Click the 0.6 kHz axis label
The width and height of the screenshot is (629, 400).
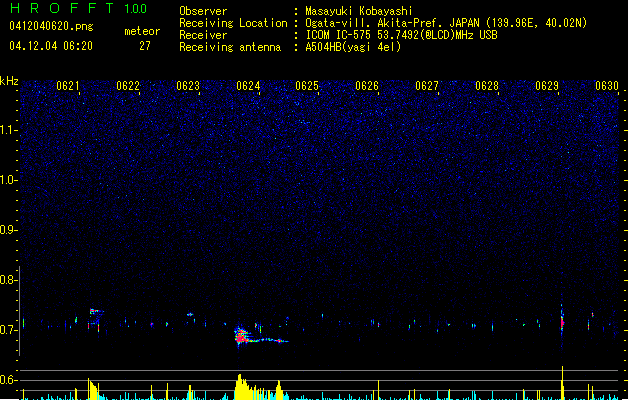[x=8, y=380]
